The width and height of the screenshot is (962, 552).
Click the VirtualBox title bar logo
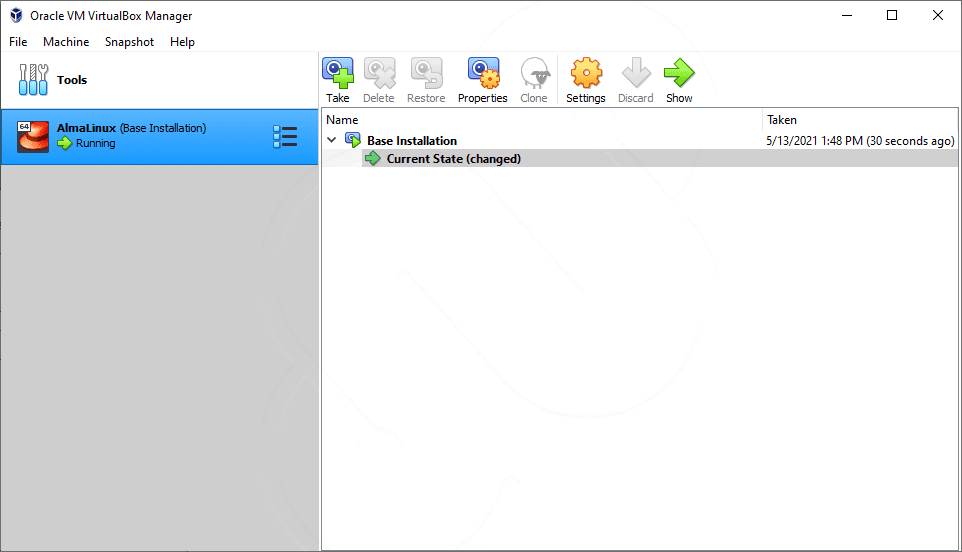(17, 15)
